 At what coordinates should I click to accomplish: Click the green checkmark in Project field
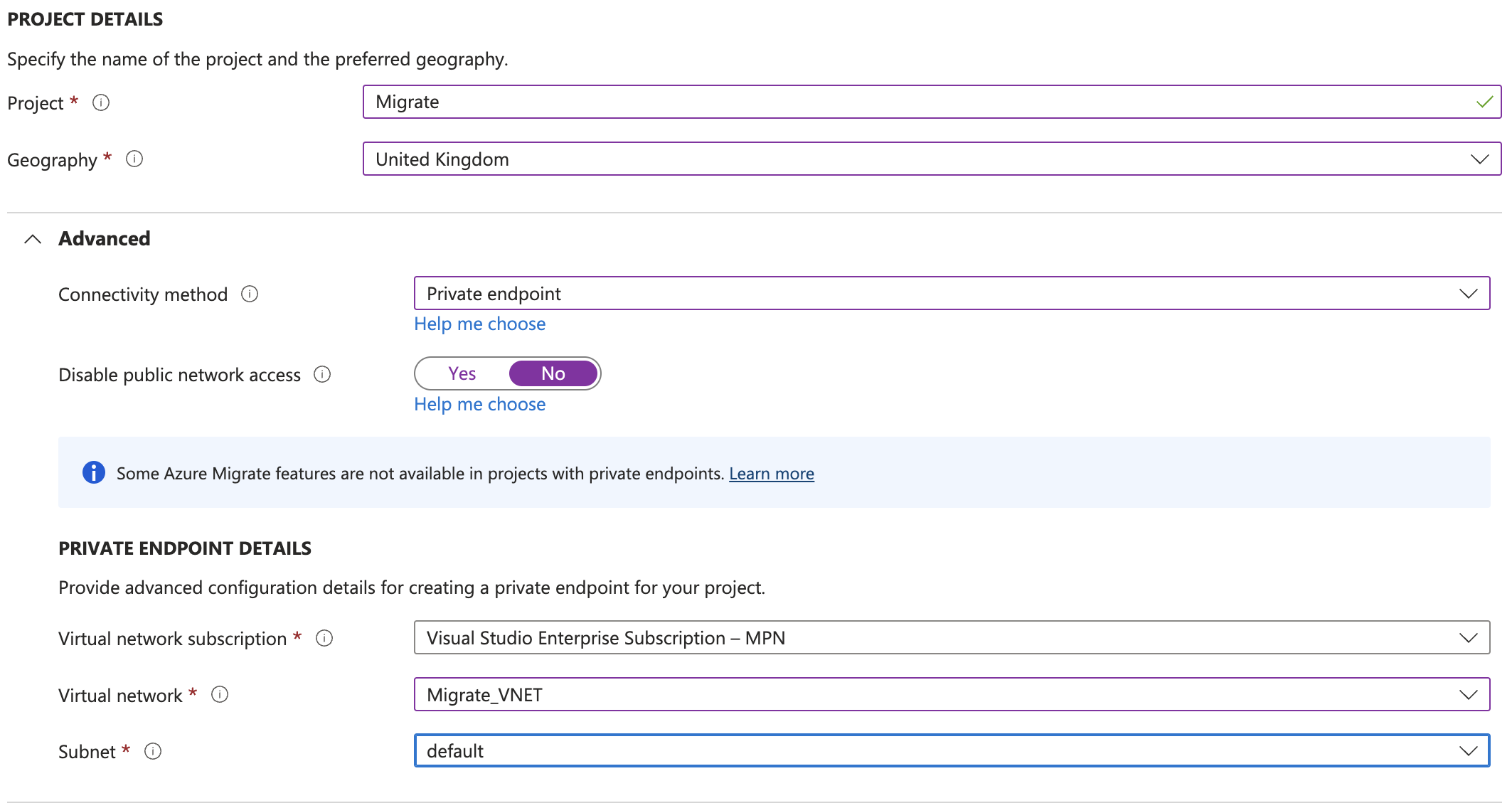[x=1484, y=102]
